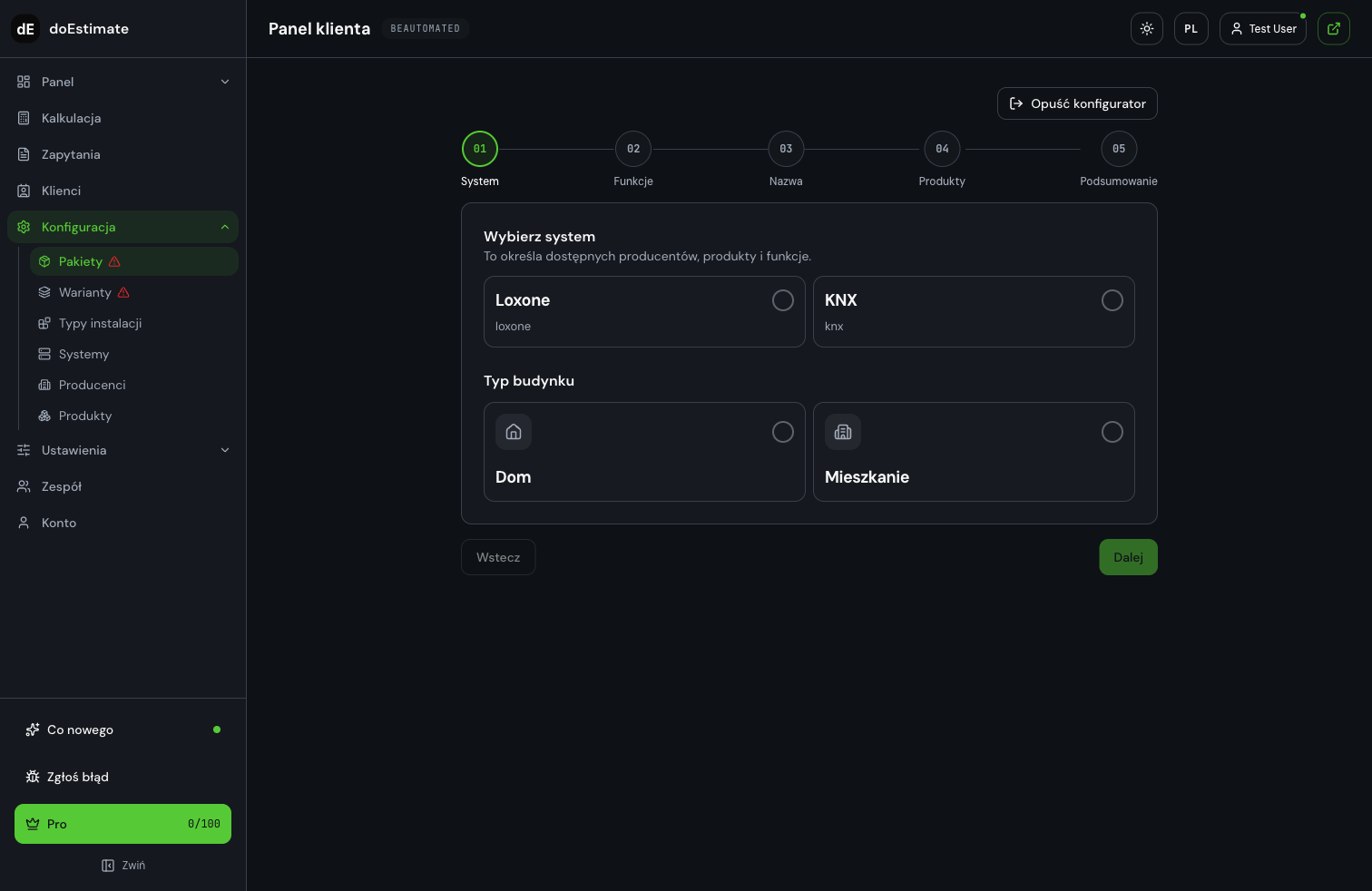Go to step 03 Nazwa

pyautogui.click(x=786, y=149)
